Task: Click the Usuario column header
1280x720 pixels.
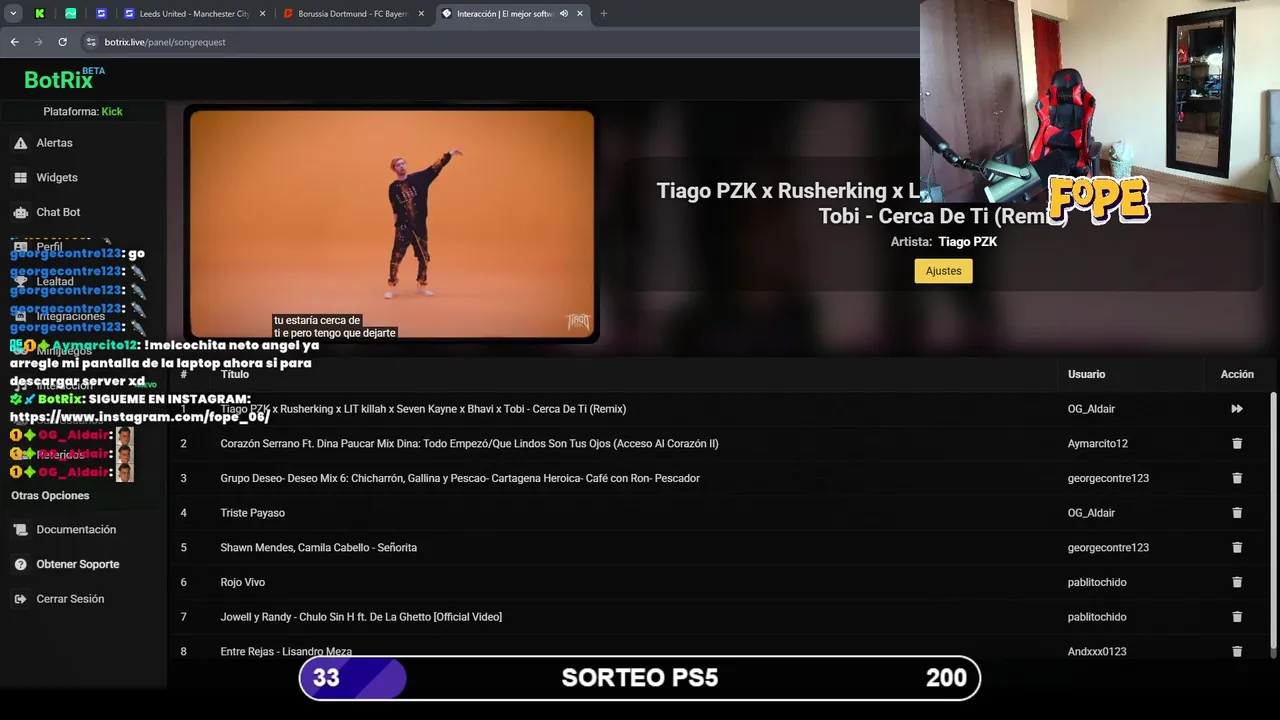Action: (1086, 374)
